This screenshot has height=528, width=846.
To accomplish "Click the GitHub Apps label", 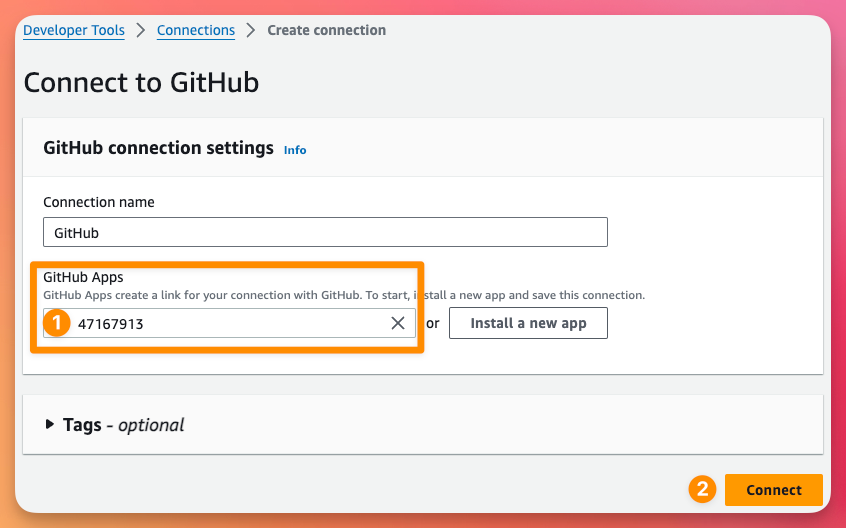I will [x=83, y=277].
